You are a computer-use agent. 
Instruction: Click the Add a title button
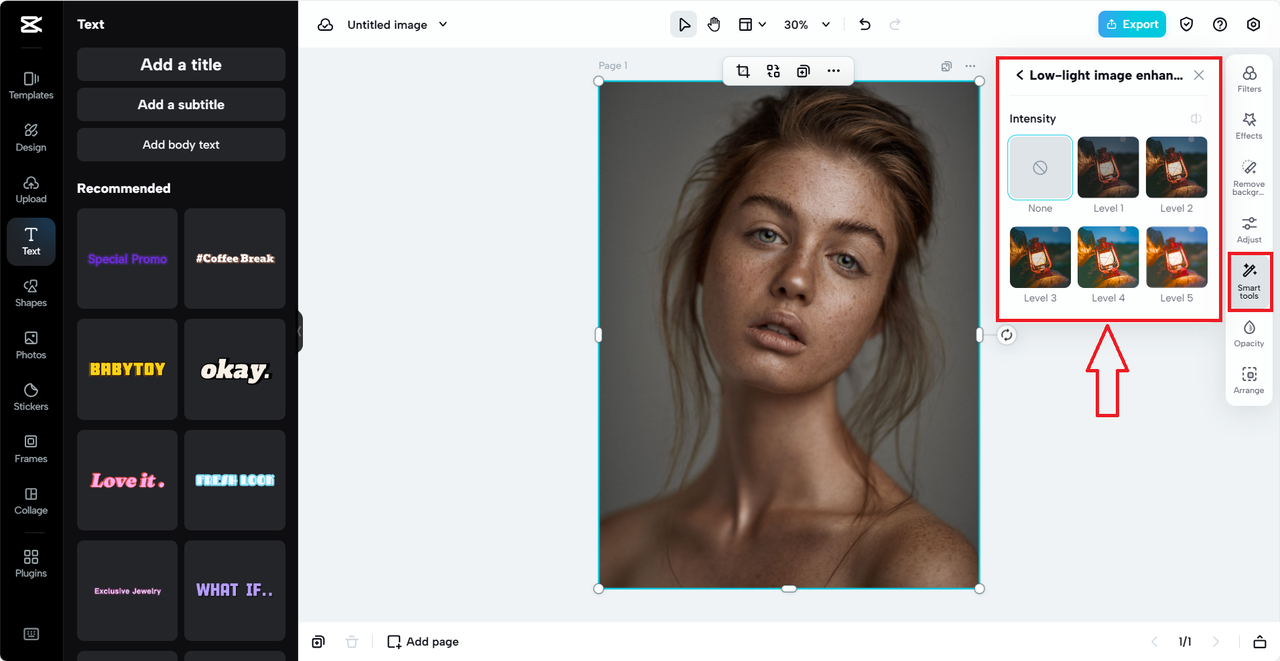181,64
